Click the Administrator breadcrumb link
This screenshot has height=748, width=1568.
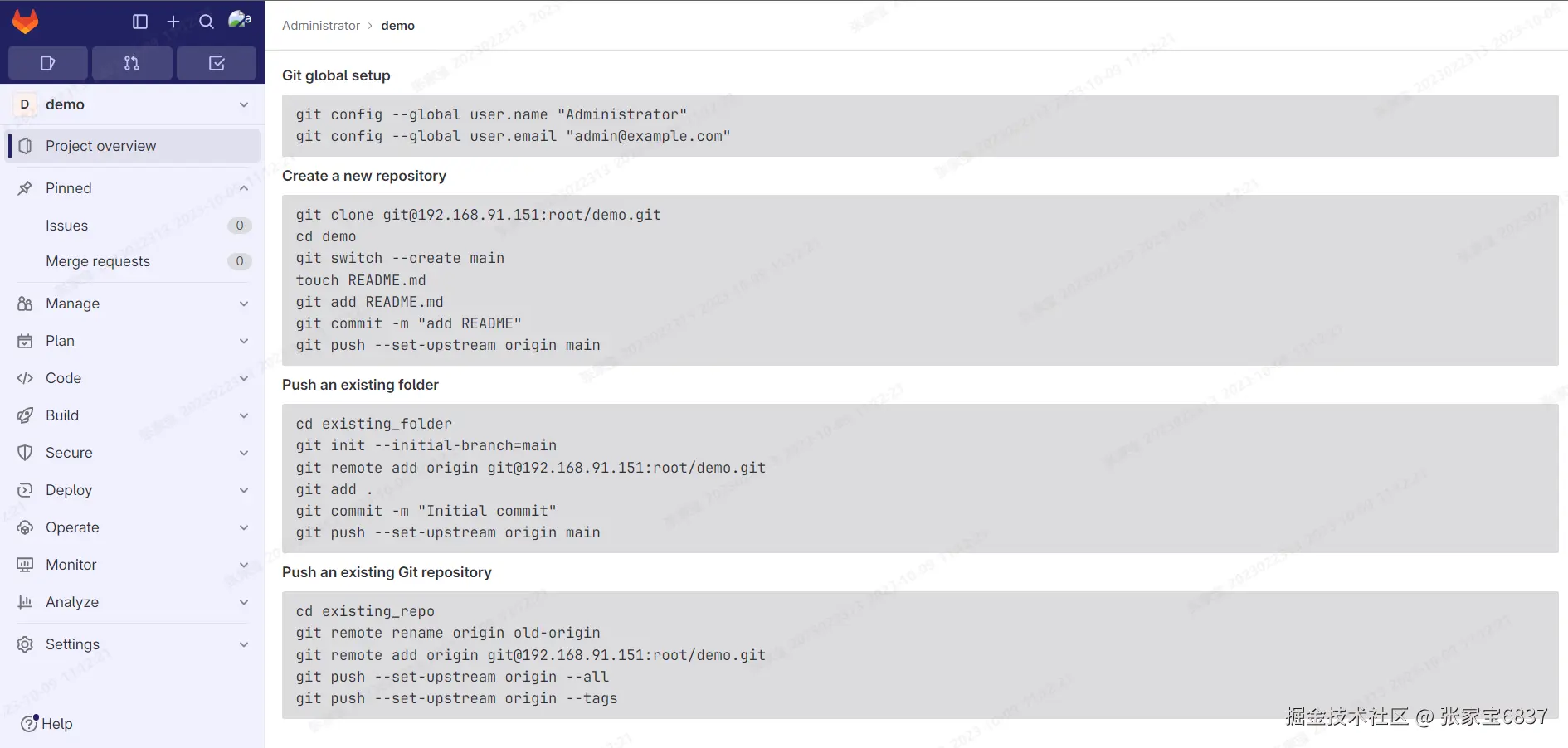320,26
